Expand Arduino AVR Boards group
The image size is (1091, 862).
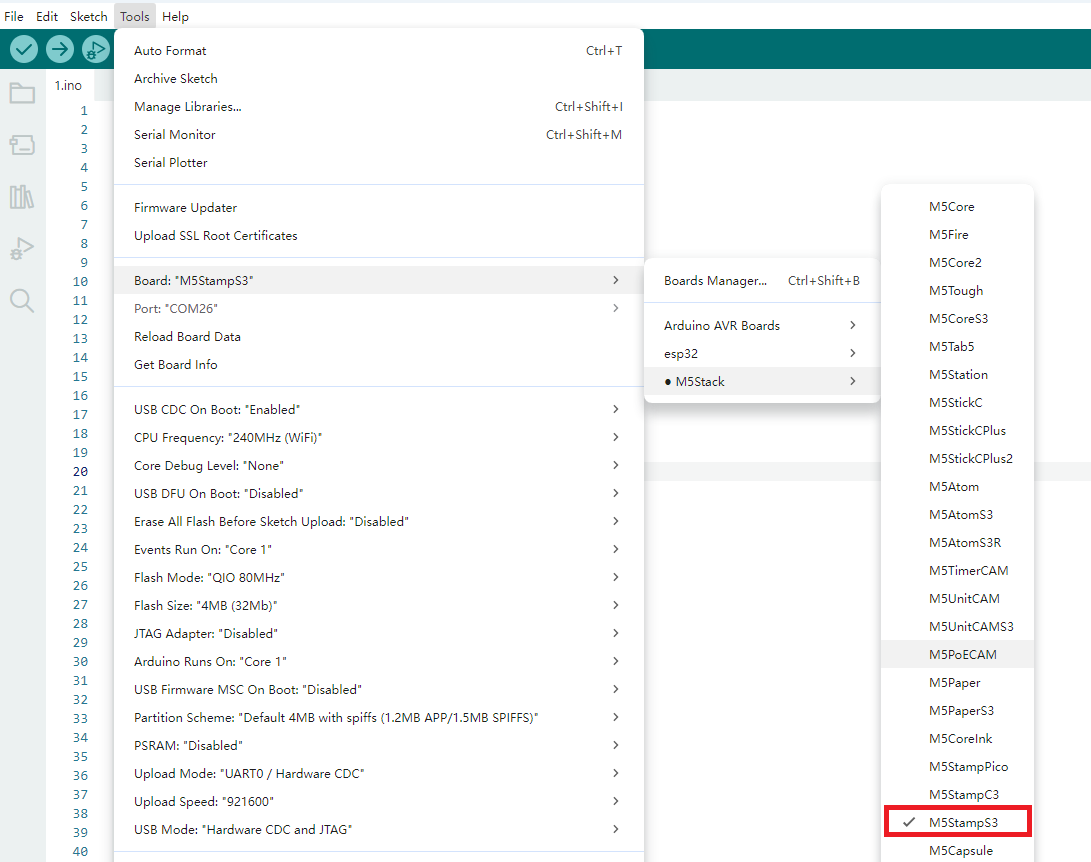click(762, 326)
